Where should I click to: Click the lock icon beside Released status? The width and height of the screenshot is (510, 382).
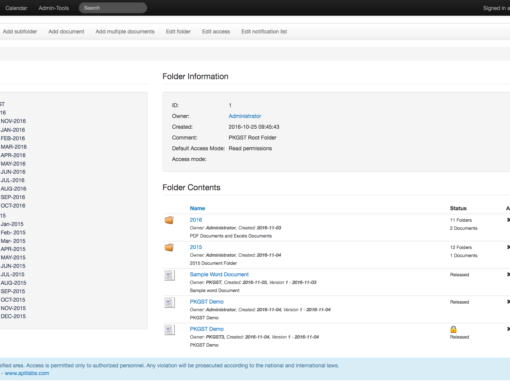click(x=453, y=329)
